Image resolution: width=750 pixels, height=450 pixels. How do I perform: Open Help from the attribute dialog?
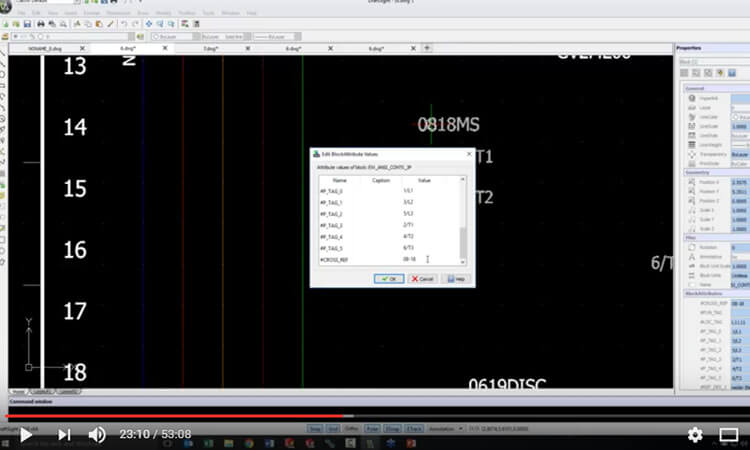455,279
